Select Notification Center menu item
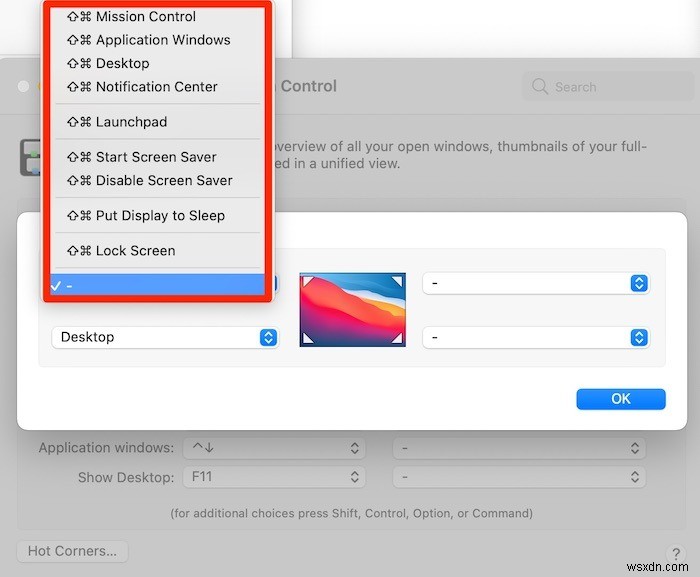This screenshot has width=700, height=577. 157,86
